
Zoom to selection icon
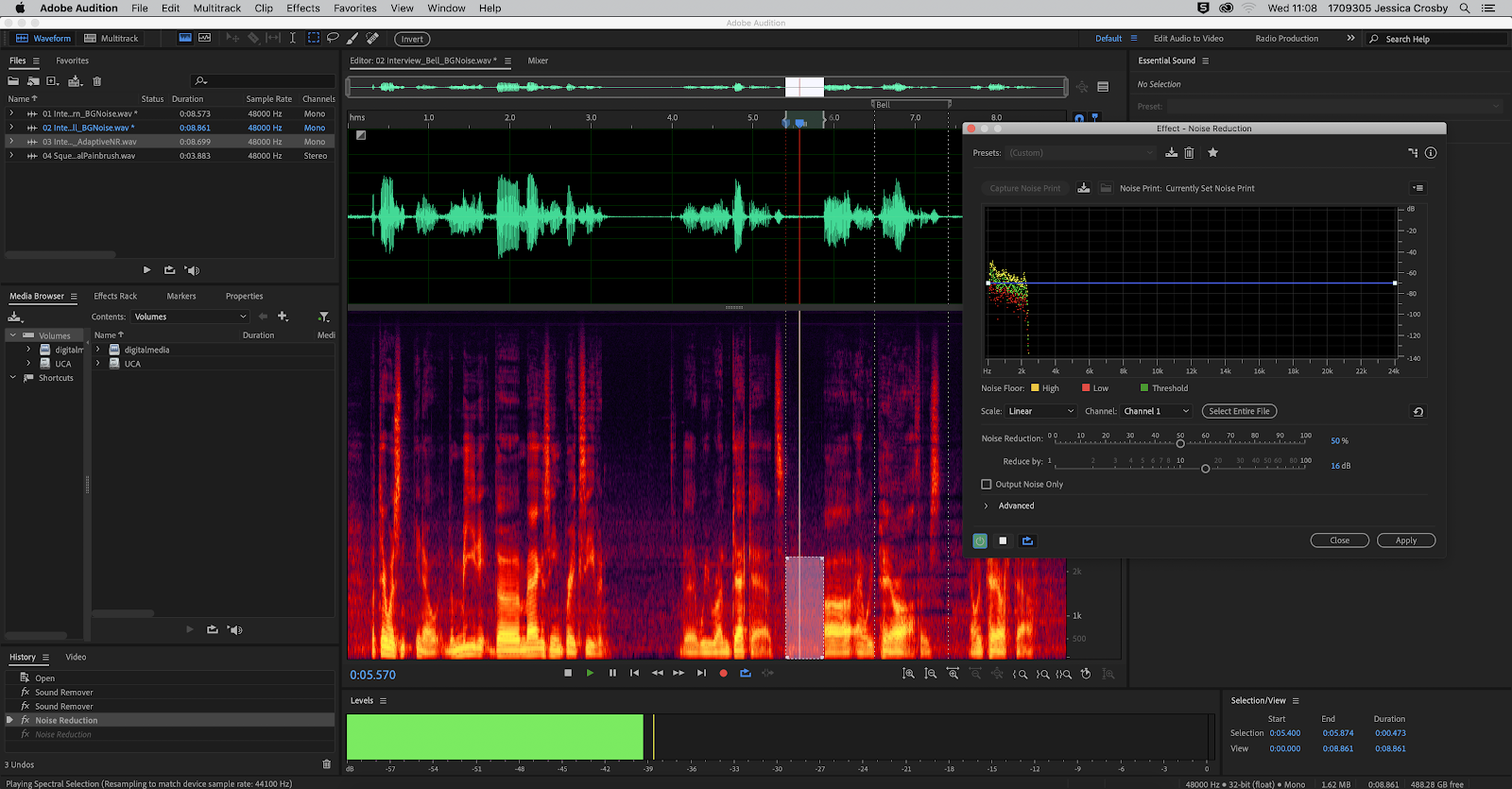[1065, 674]
